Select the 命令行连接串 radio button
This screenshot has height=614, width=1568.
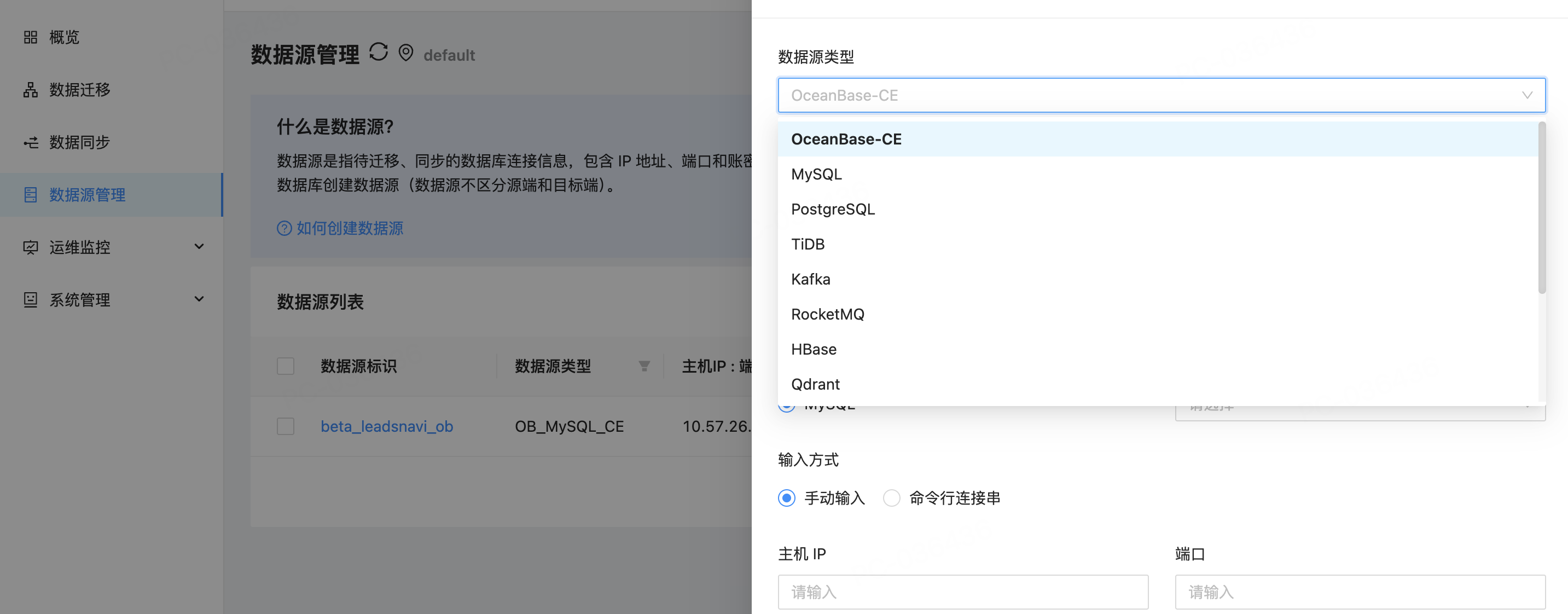[891, 499]
